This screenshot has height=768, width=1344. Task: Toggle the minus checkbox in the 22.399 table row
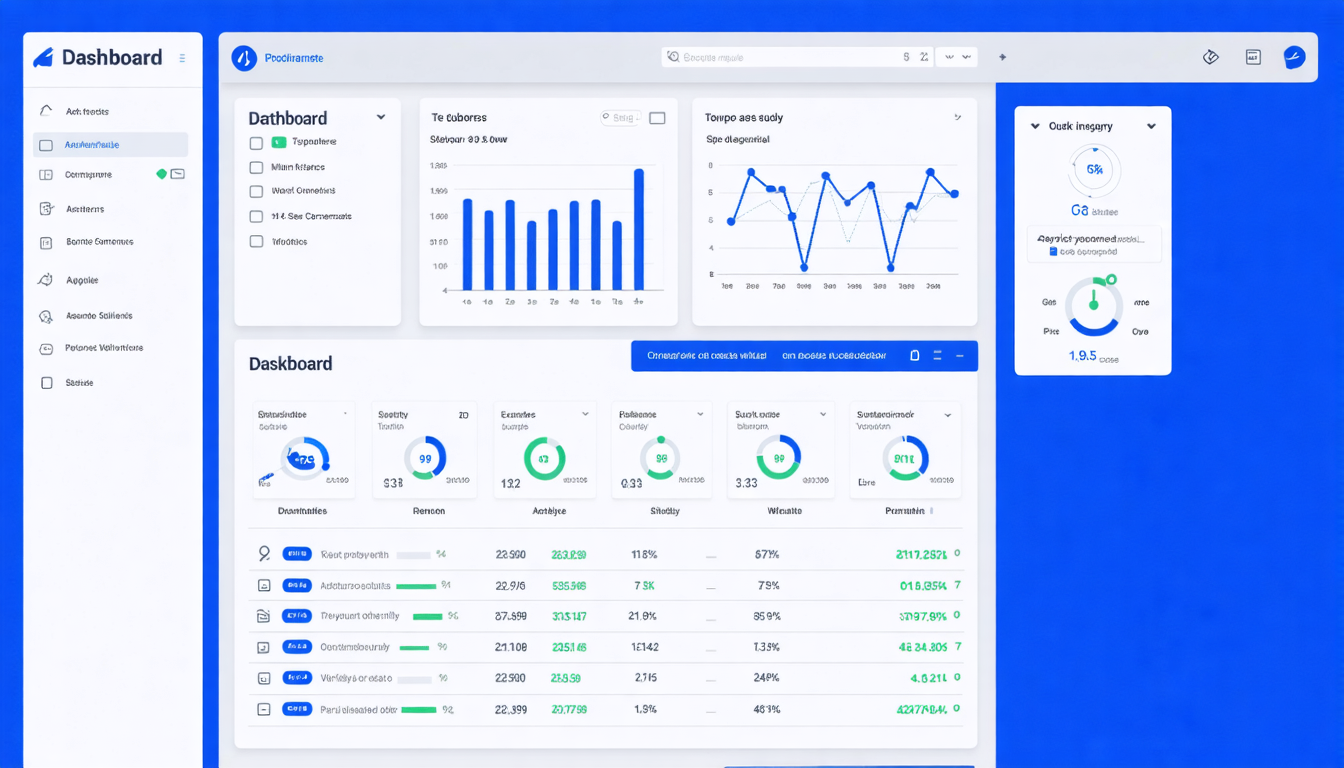[x=264, y=709]
